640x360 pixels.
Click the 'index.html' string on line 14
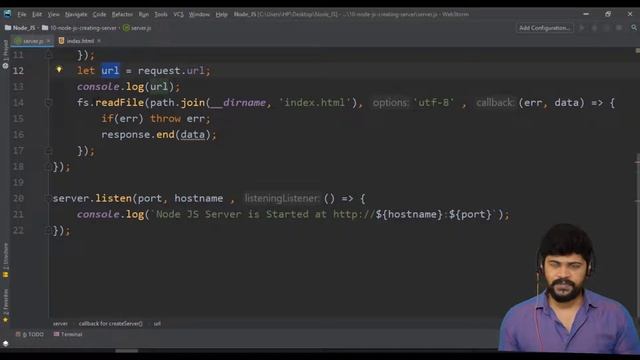[x=315, y=102]
